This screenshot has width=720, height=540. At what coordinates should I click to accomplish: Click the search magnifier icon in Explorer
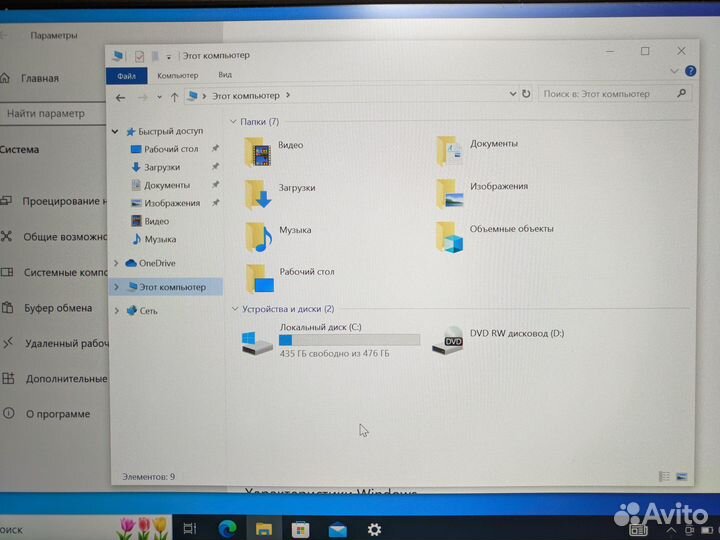pyautogui.click(x=681, y=93)
